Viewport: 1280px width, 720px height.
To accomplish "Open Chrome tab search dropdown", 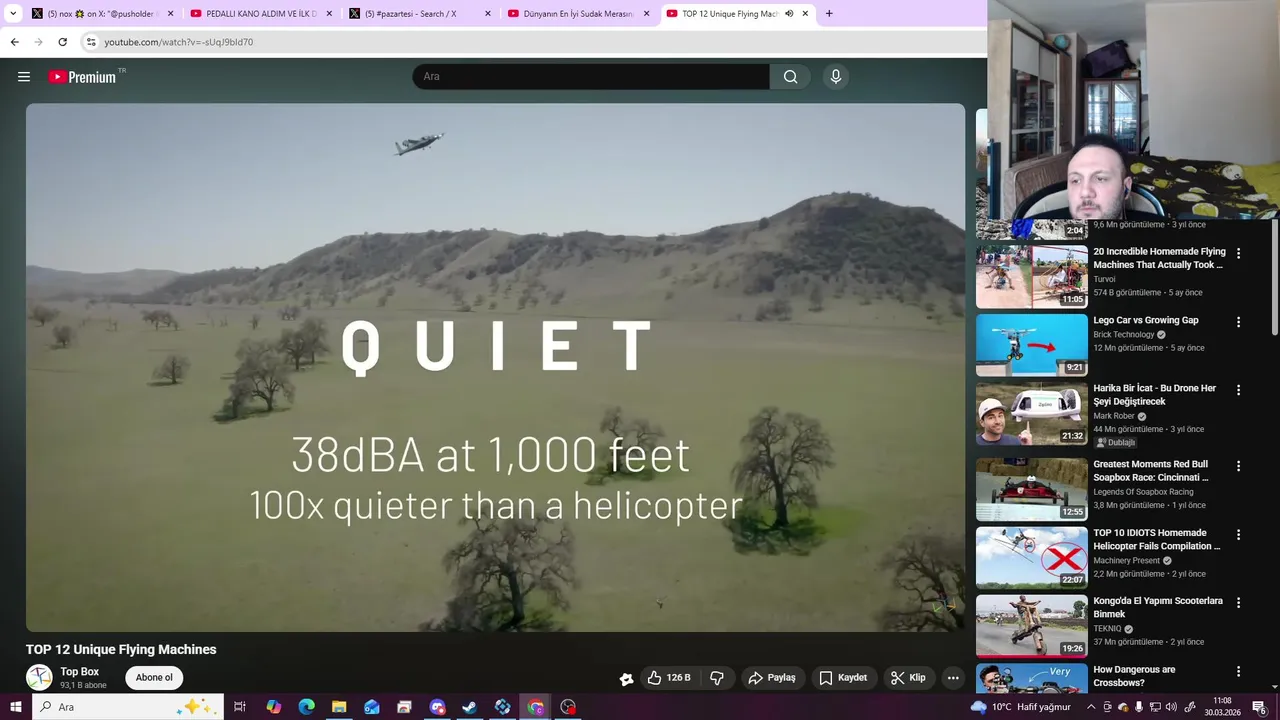I will tap(13, 14).
